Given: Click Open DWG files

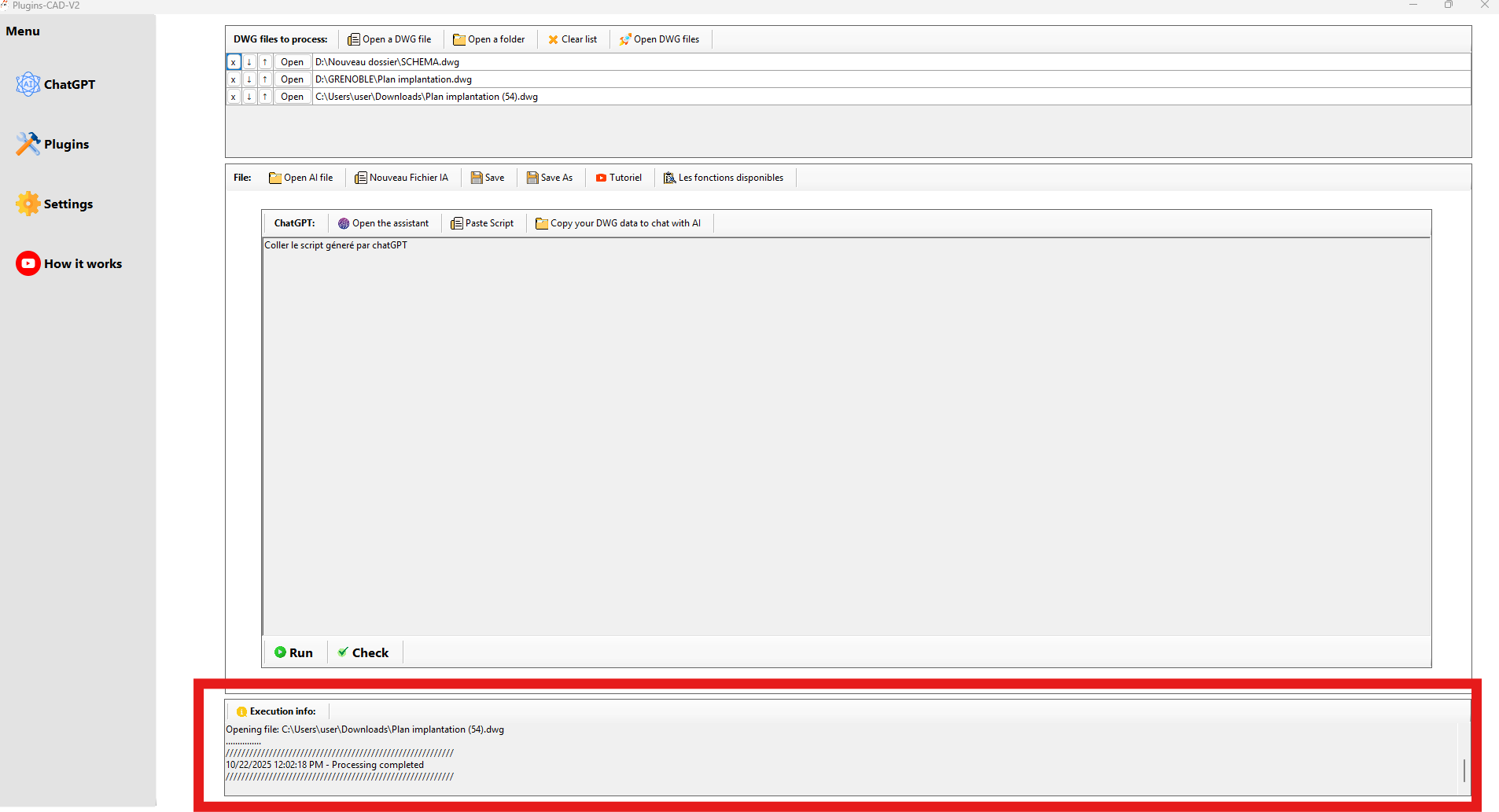Looking at the screenshot, I should tap(659, 39).
